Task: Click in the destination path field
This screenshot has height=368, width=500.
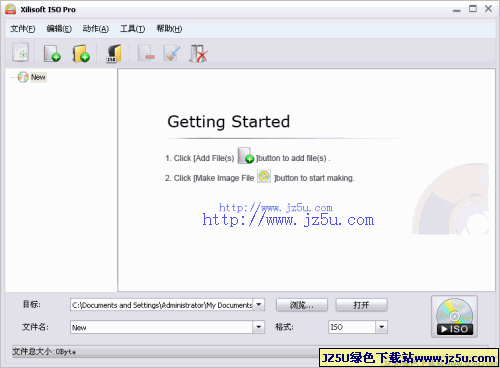Action: coord(161,305)
